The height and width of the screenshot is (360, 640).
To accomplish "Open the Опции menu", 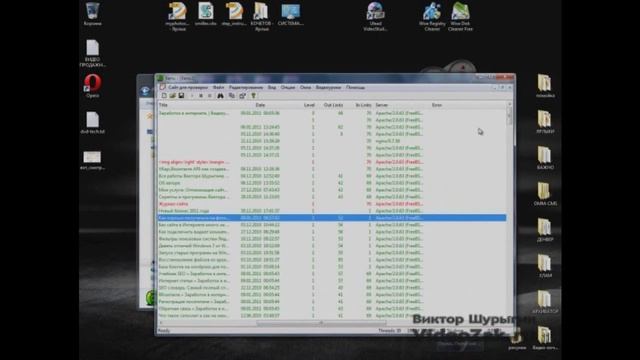I will (288, 87).
